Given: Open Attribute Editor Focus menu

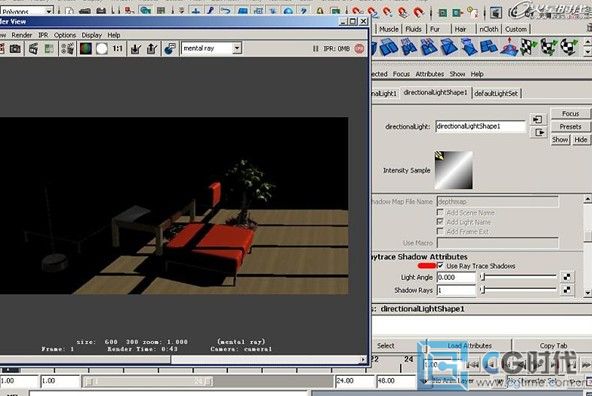Looking at the screenshot, I should tap(401, 74).
